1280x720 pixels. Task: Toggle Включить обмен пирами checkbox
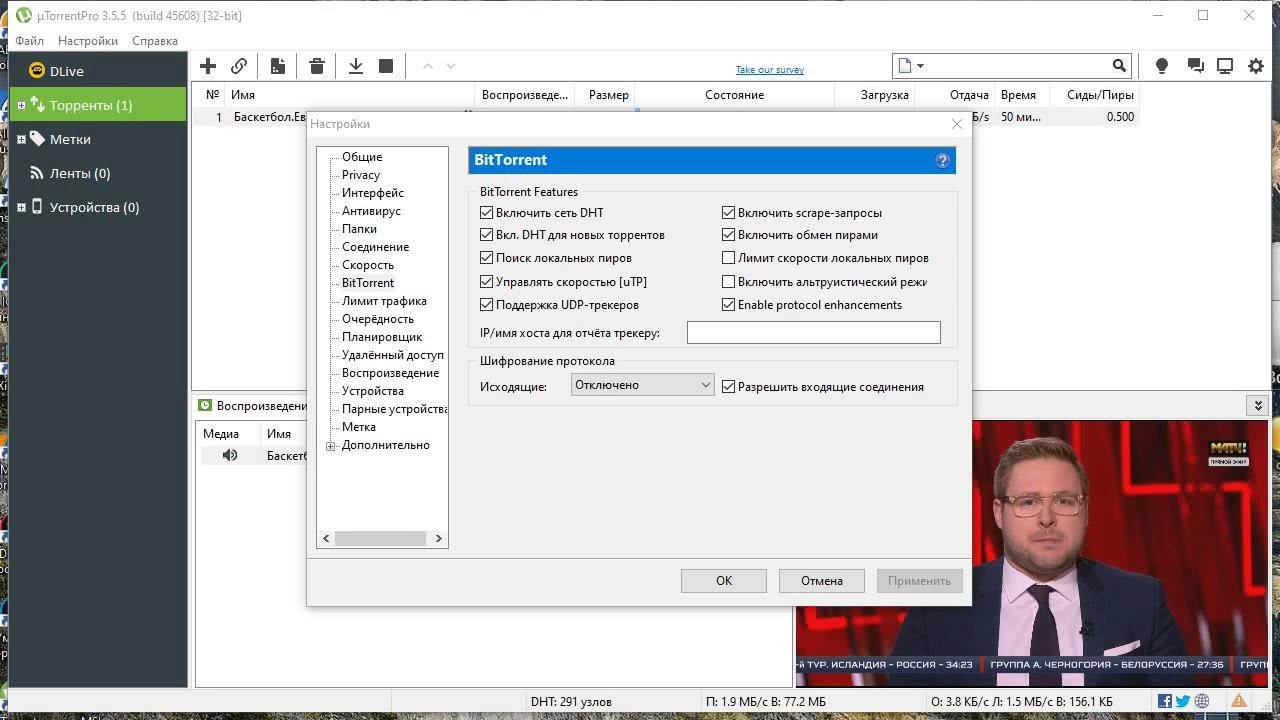pos(729,235)
